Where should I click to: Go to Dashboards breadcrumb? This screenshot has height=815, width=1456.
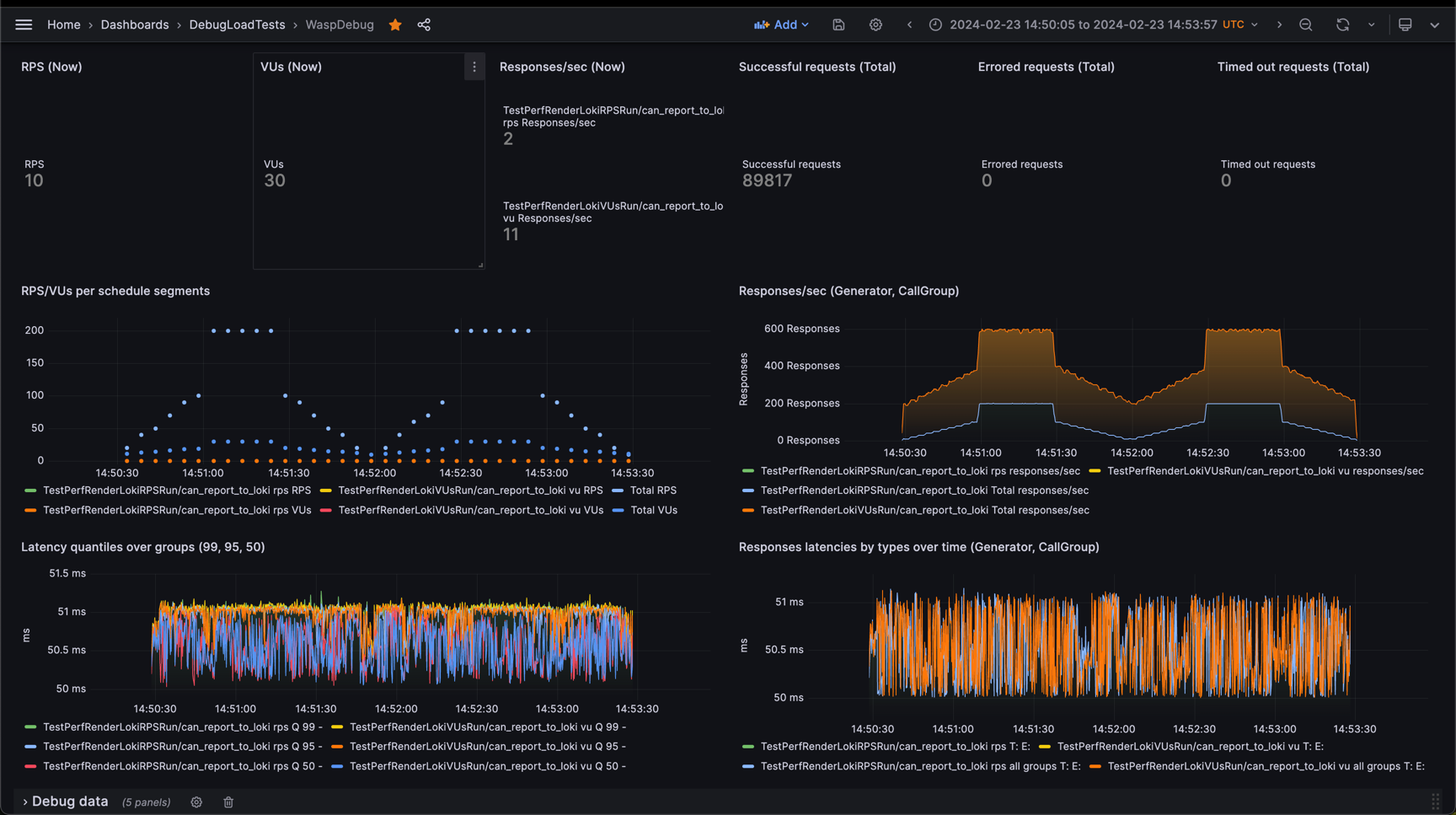pyautogui.click(x=135, y=24)
